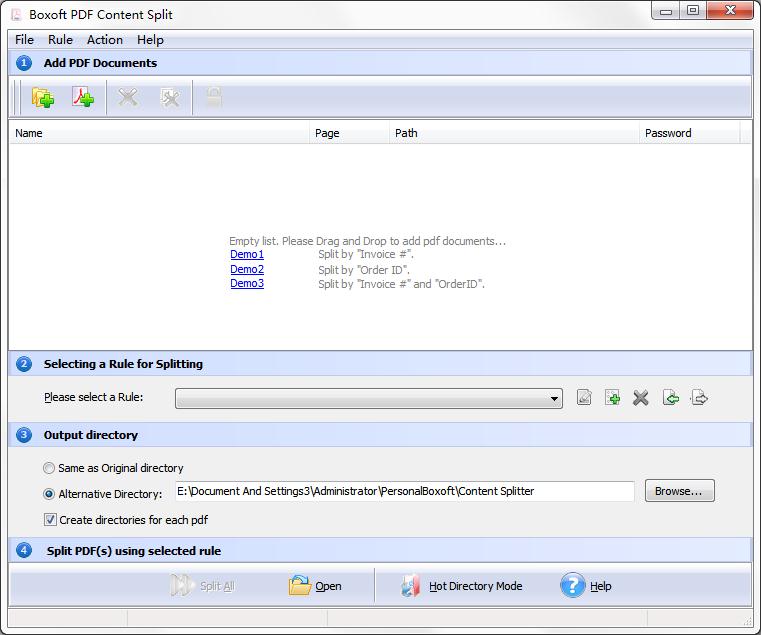Click the Delete Rule X icon
The width and height of the screenshot is (761, 635).
[641, 398]
